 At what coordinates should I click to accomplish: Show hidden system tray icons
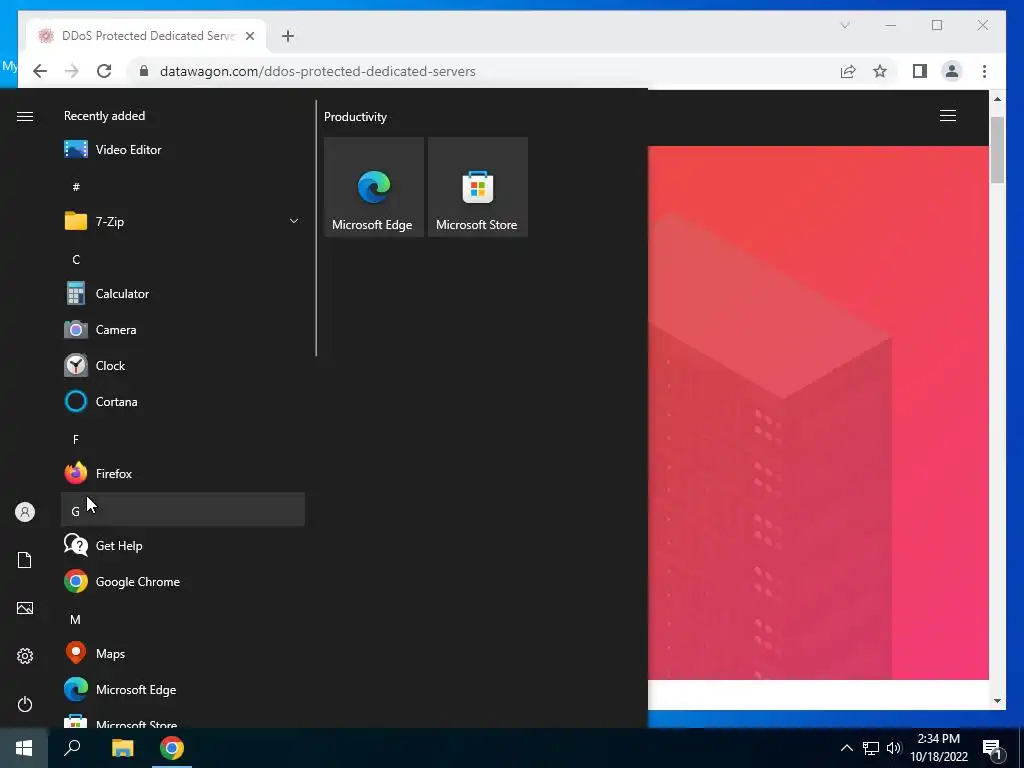[846, 748]
